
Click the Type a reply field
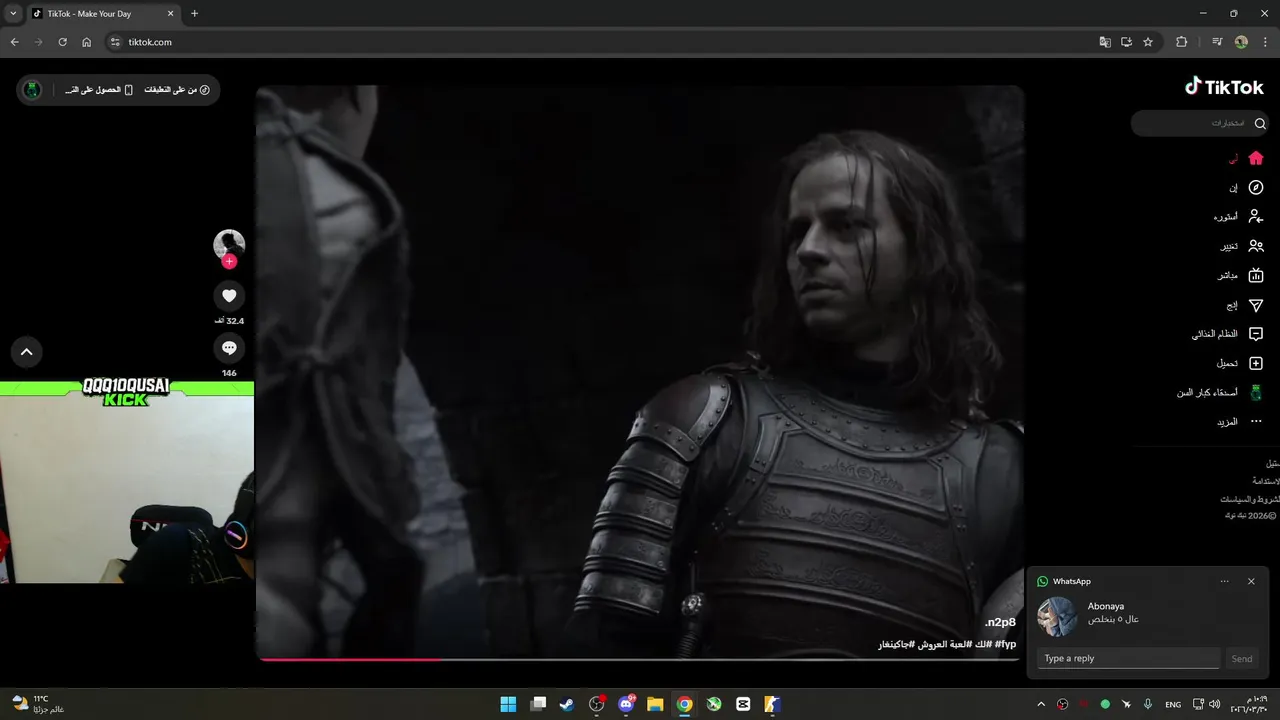click(x=1129, y=658)
